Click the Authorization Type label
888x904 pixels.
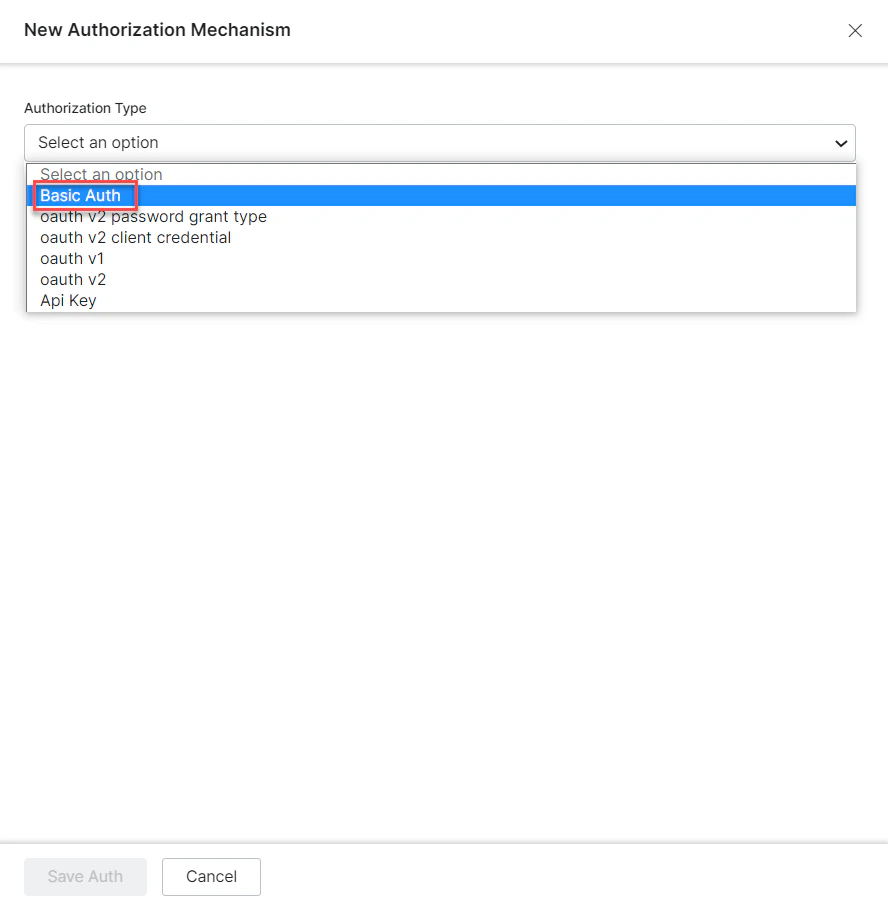85,108
